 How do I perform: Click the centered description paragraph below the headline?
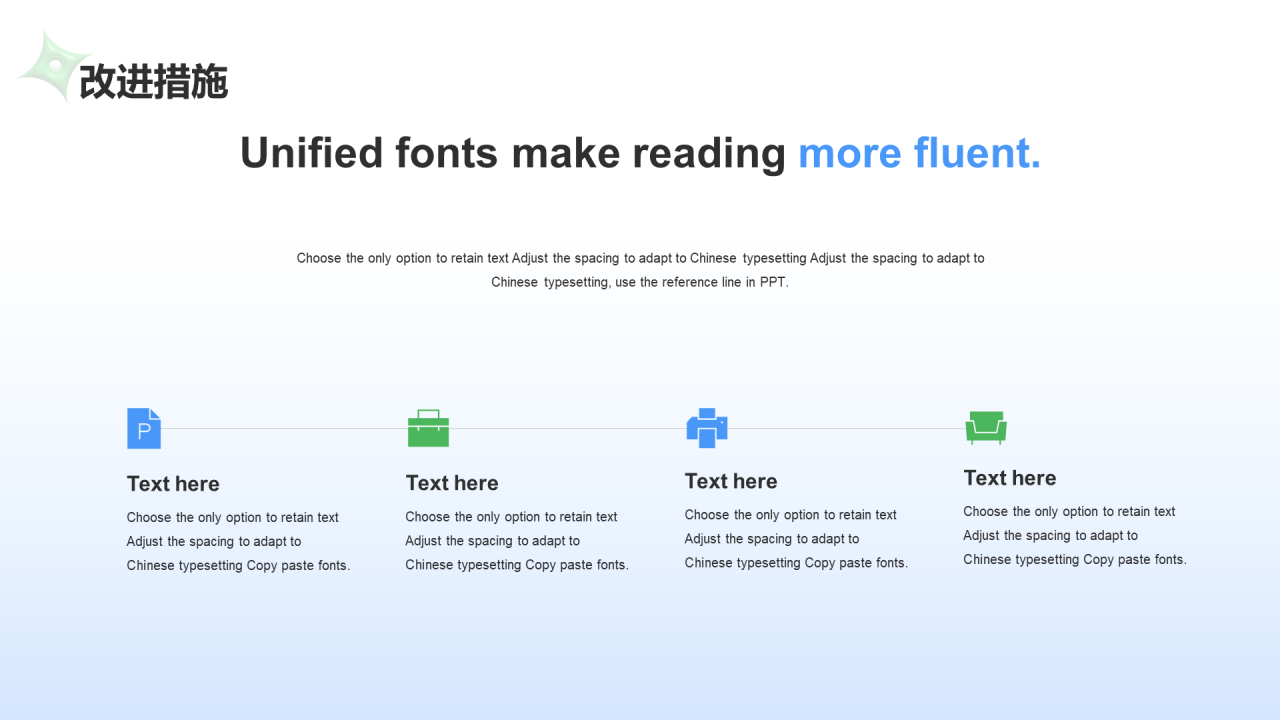point(640,270)
